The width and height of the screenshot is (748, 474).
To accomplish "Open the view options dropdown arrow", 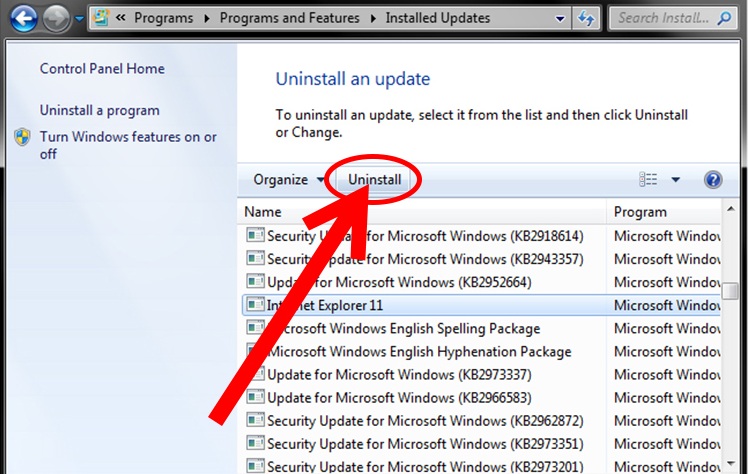I will click(x=675, y=180).
